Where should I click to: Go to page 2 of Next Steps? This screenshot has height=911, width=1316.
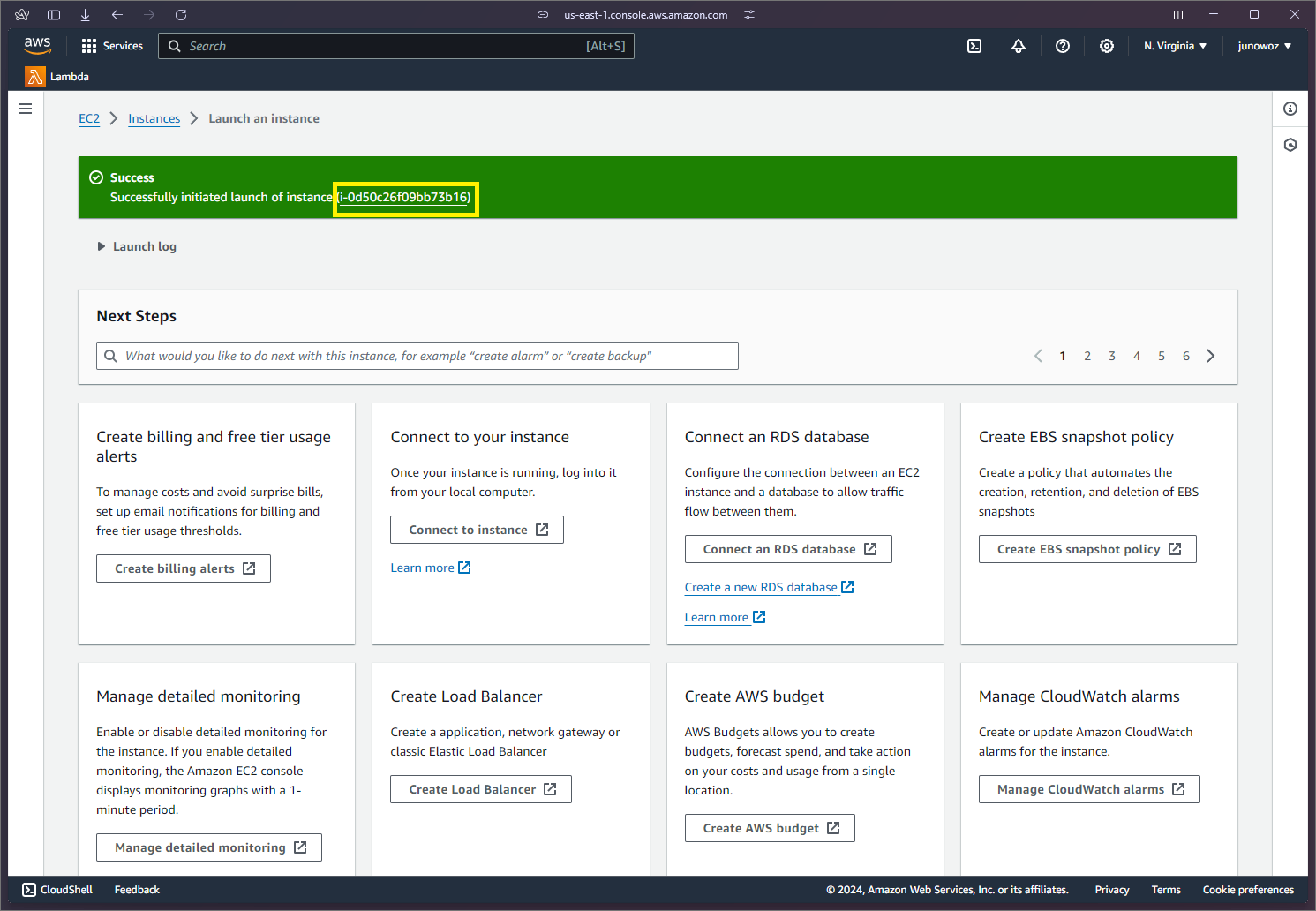point(1087,356)
